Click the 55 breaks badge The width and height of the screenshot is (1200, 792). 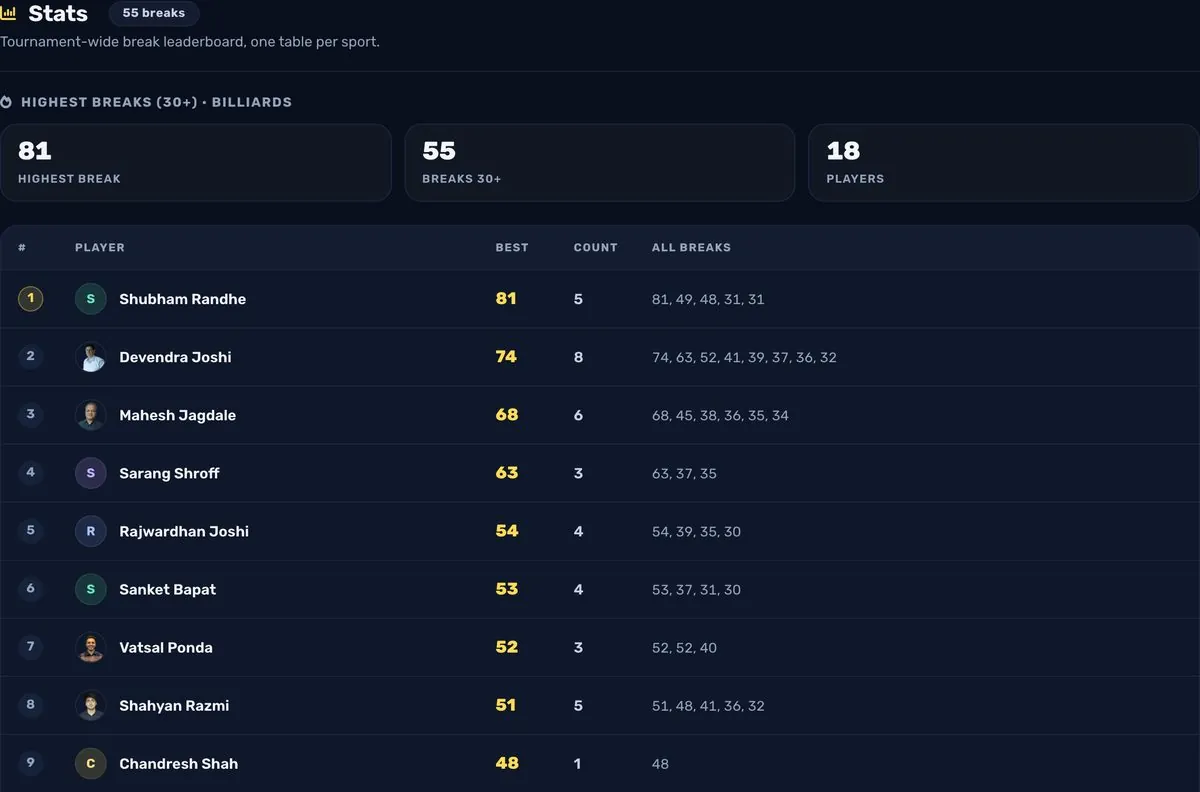tap(154, 13)
